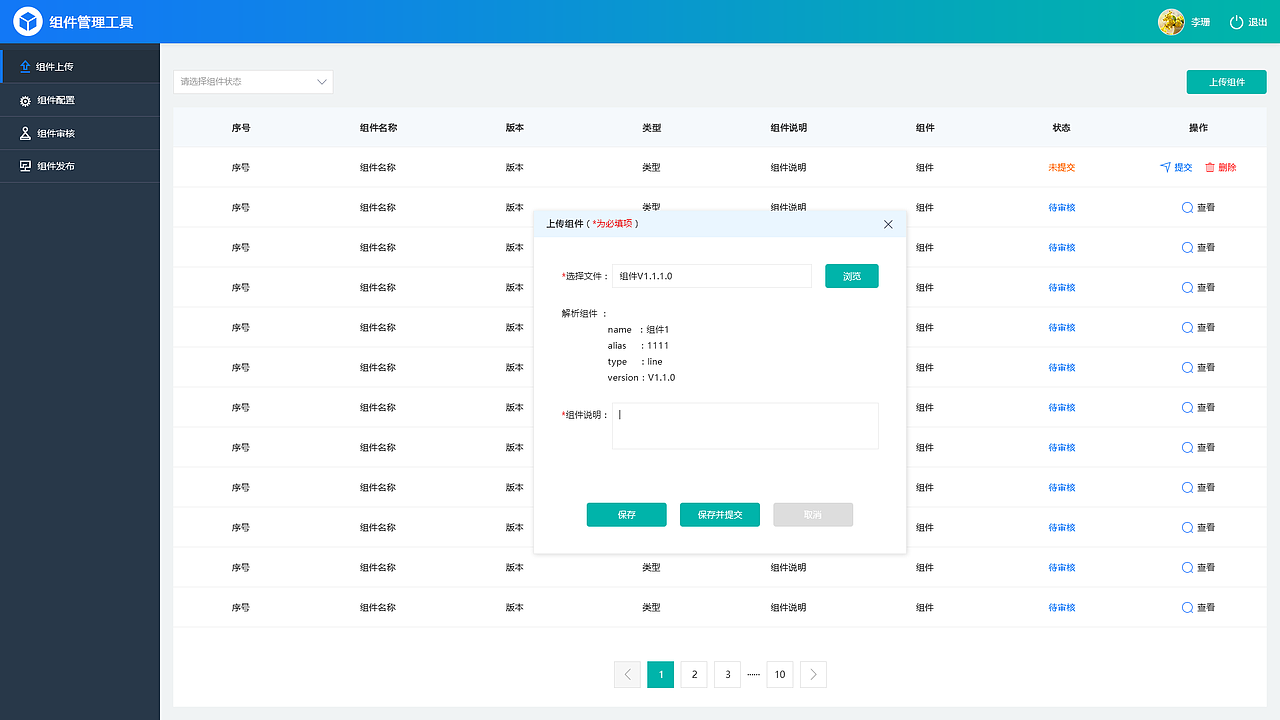Click the cube logo icon in header

click(x=28, y=21)
